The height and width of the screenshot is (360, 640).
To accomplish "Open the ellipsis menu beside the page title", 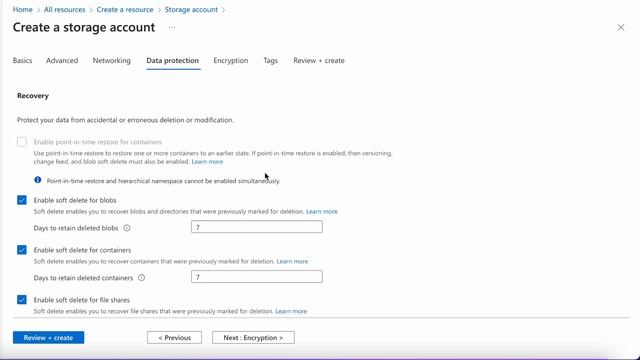I will coord(172,28).
